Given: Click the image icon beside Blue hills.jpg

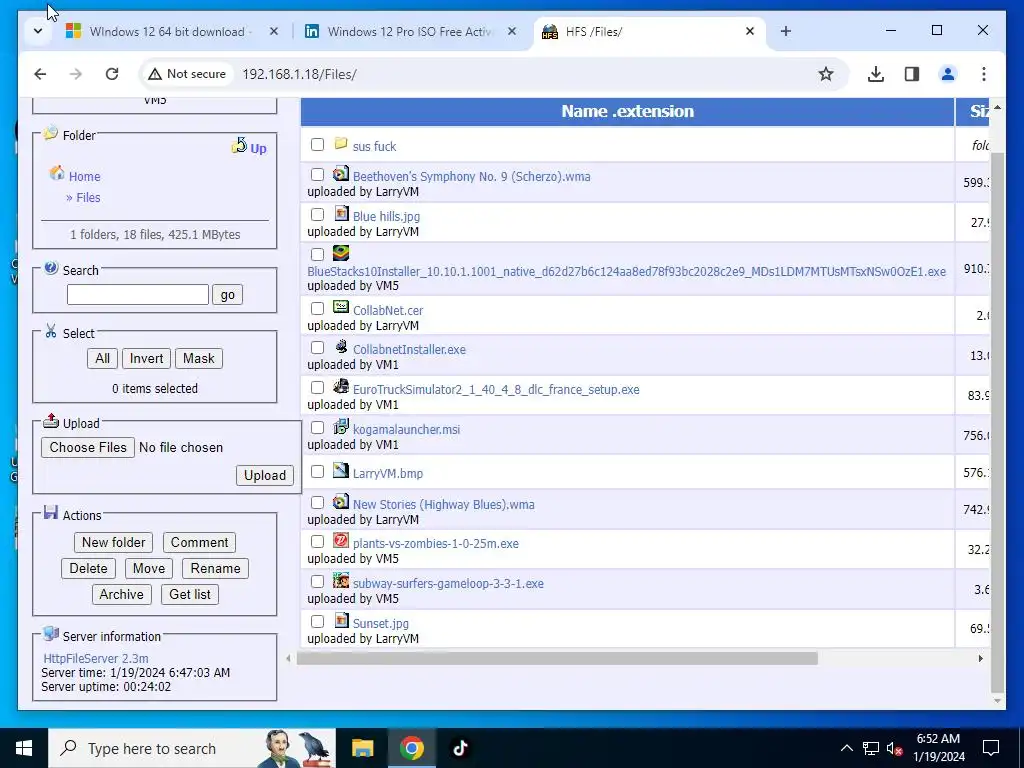Looking at the screenshot, I should pyautogui.click(x=342, y=214).
